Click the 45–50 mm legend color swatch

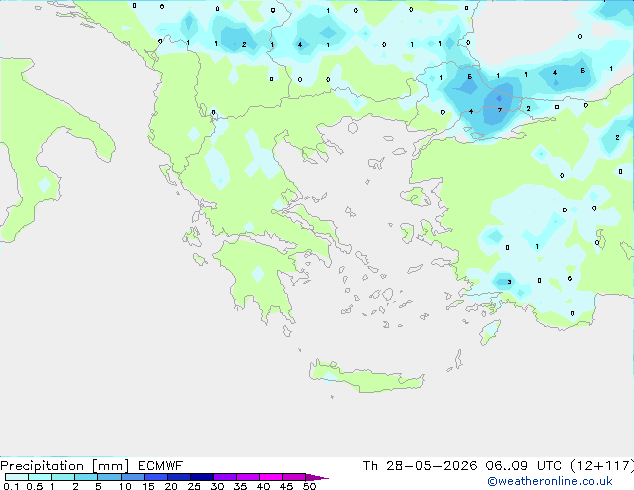294,477
